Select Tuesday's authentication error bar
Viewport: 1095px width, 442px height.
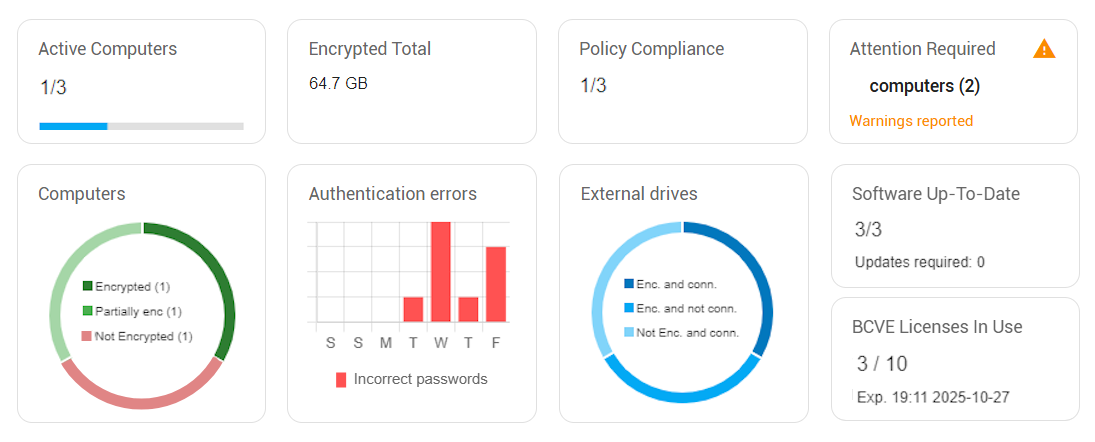click(413, 309)
